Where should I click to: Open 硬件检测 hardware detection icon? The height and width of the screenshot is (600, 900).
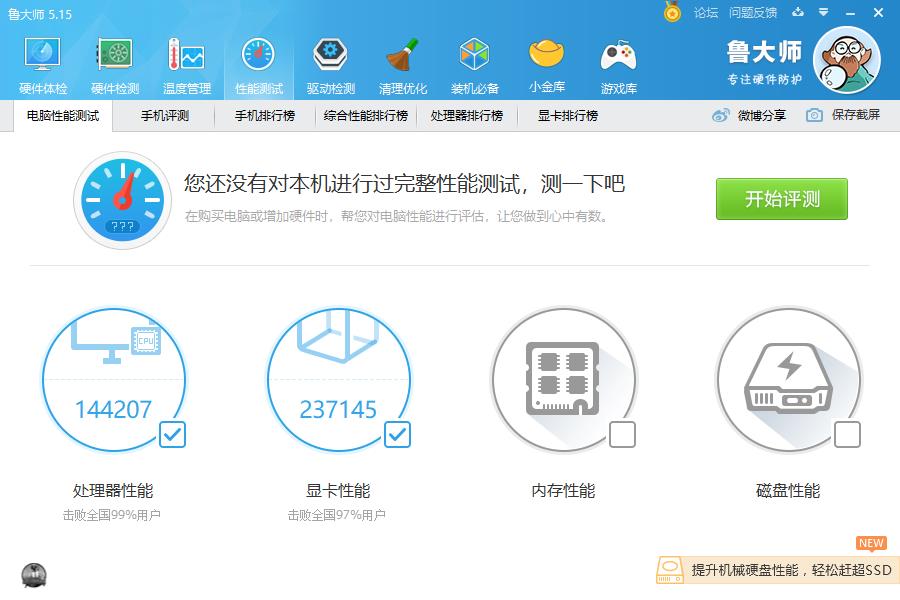pyautogui.click(x=115, y=55)
